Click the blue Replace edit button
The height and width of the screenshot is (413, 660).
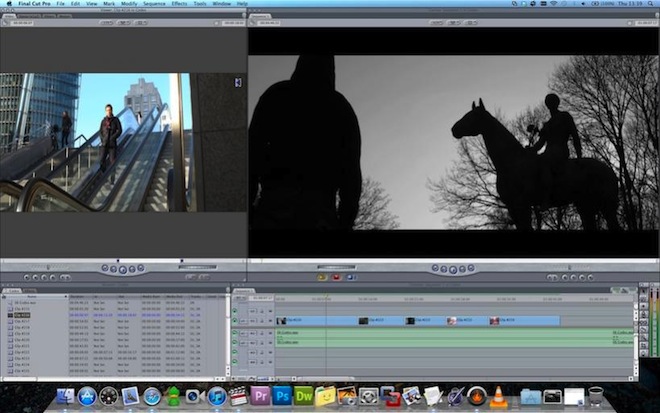pyautogui.click(x=351, y=277)
